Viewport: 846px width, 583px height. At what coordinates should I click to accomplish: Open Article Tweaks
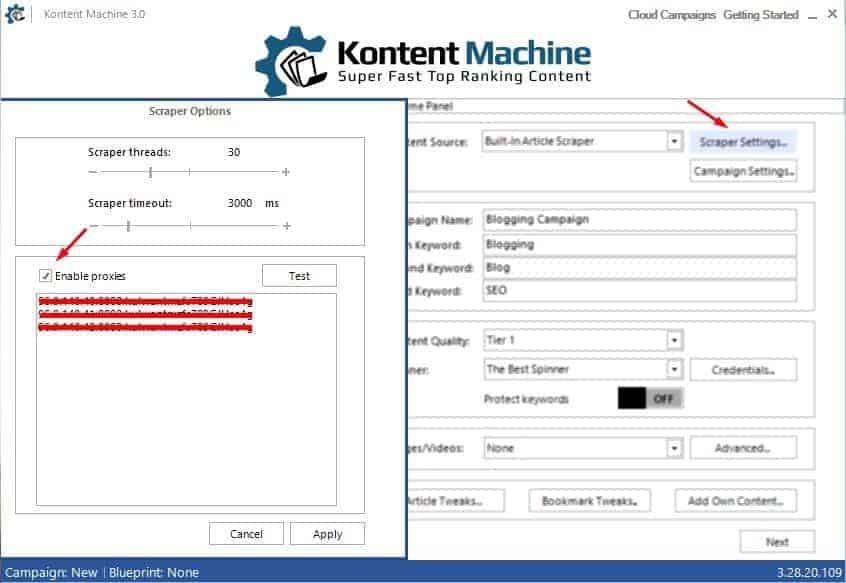456,501
